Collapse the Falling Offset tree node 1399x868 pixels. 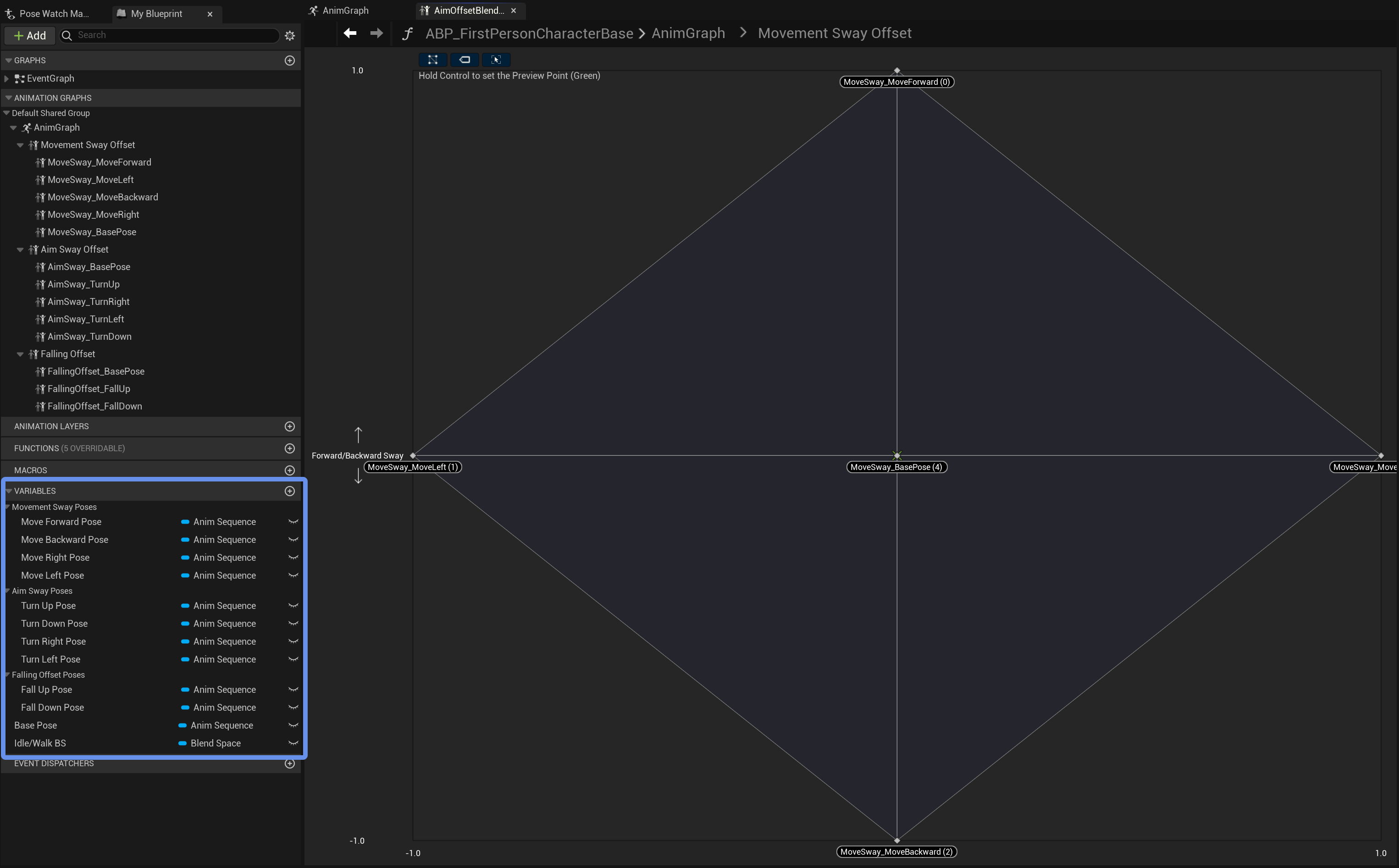[21, 354]
